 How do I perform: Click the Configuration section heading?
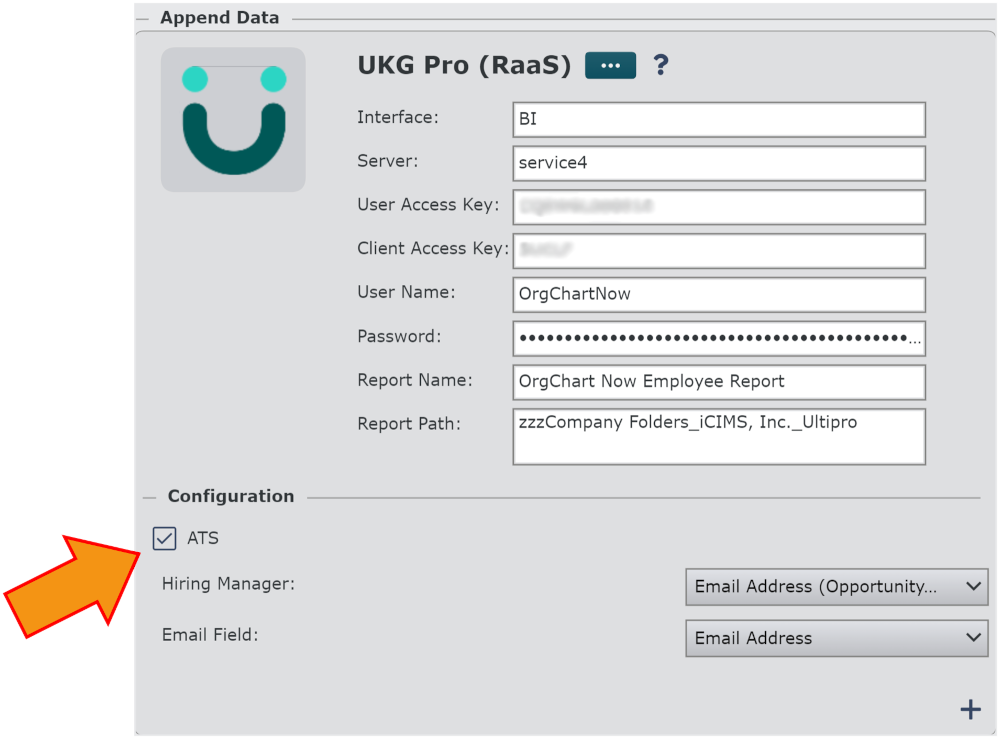[x=231, y=496]
